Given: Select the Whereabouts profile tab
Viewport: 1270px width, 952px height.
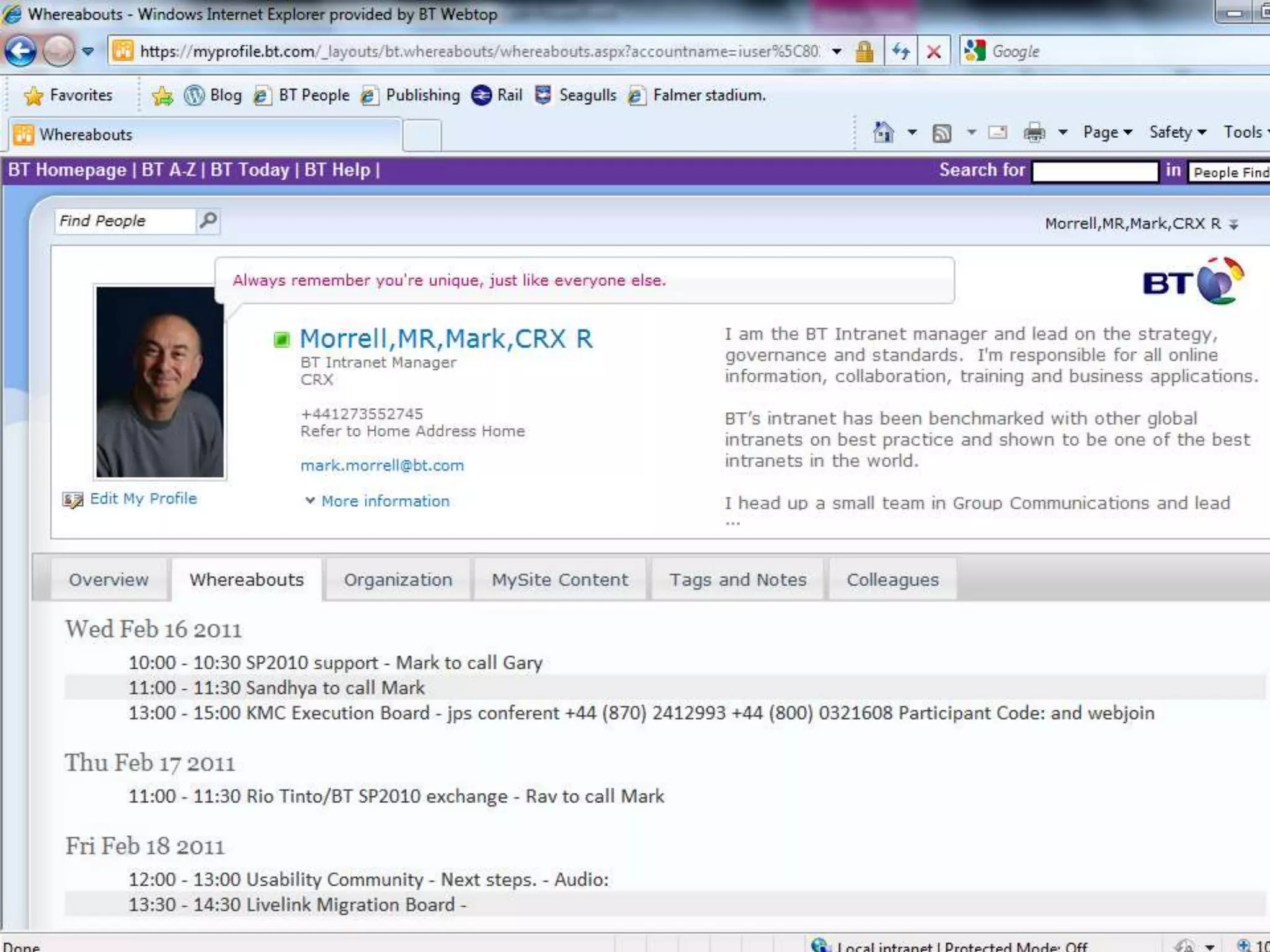Looking at the screenshot, I should click(247, 580).
